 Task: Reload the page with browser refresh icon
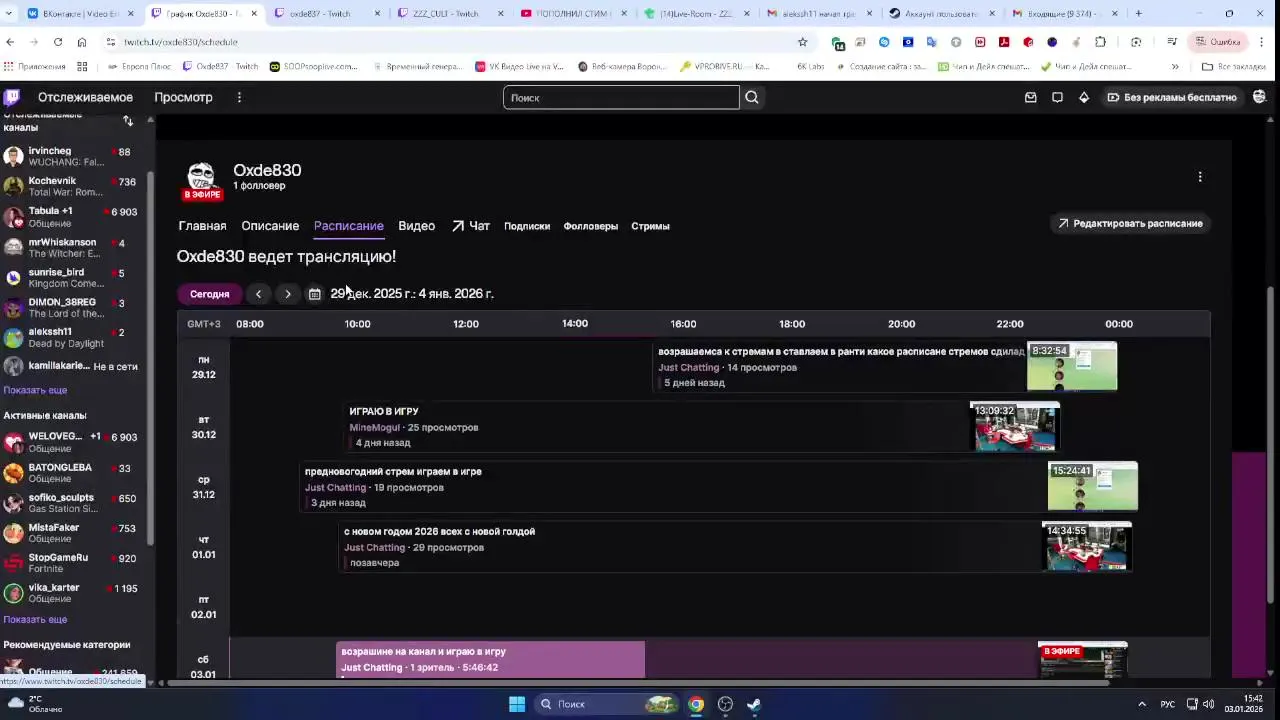tap(58, 42)
